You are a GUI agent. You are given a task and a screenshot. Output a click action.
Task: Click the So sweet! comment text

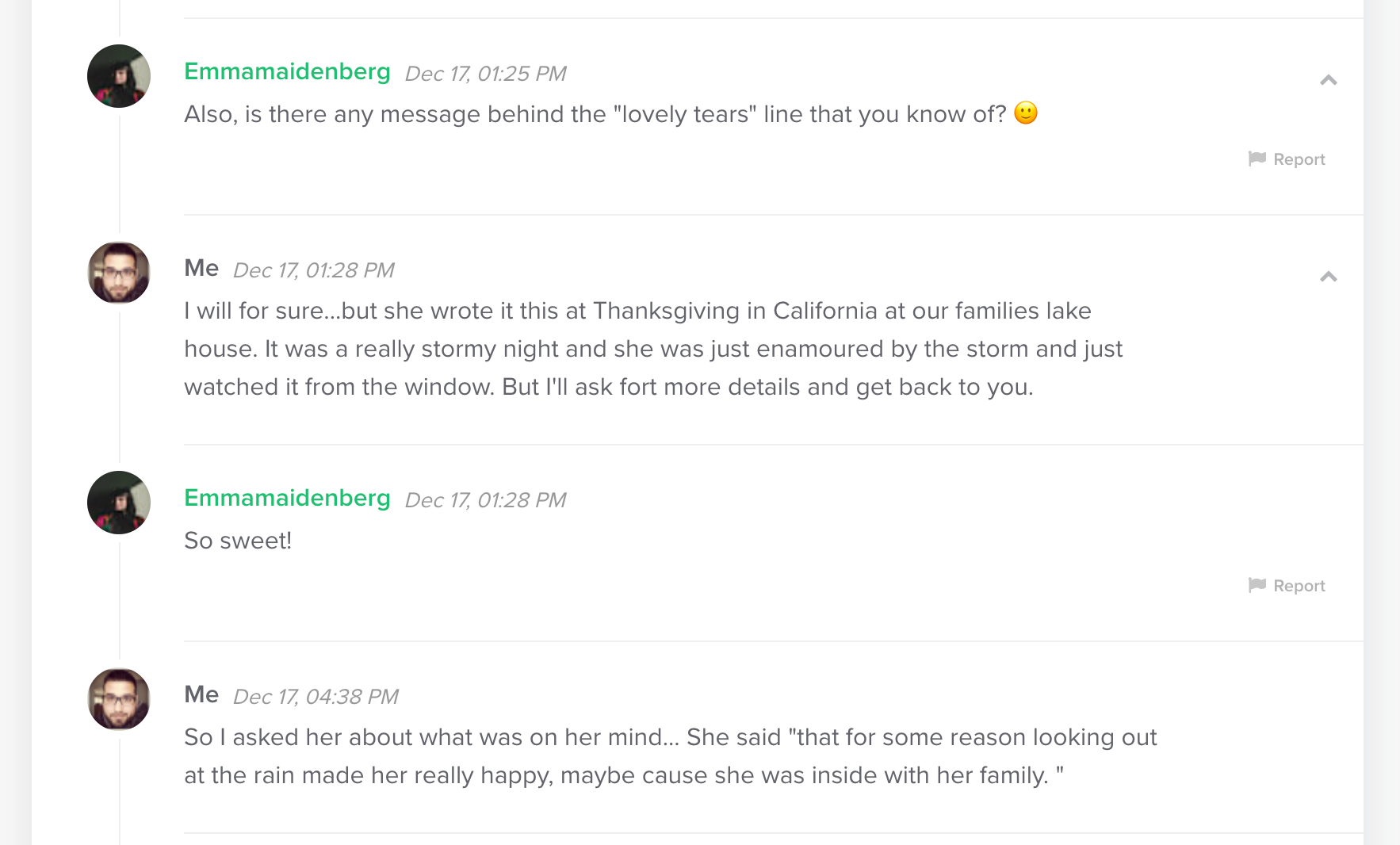coord(238,541)
